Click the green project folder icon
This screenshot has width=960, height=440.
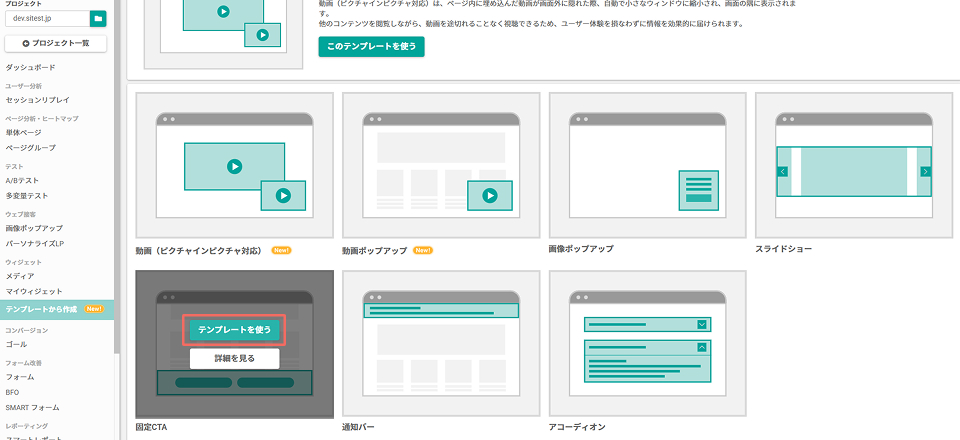coord(98,18)
